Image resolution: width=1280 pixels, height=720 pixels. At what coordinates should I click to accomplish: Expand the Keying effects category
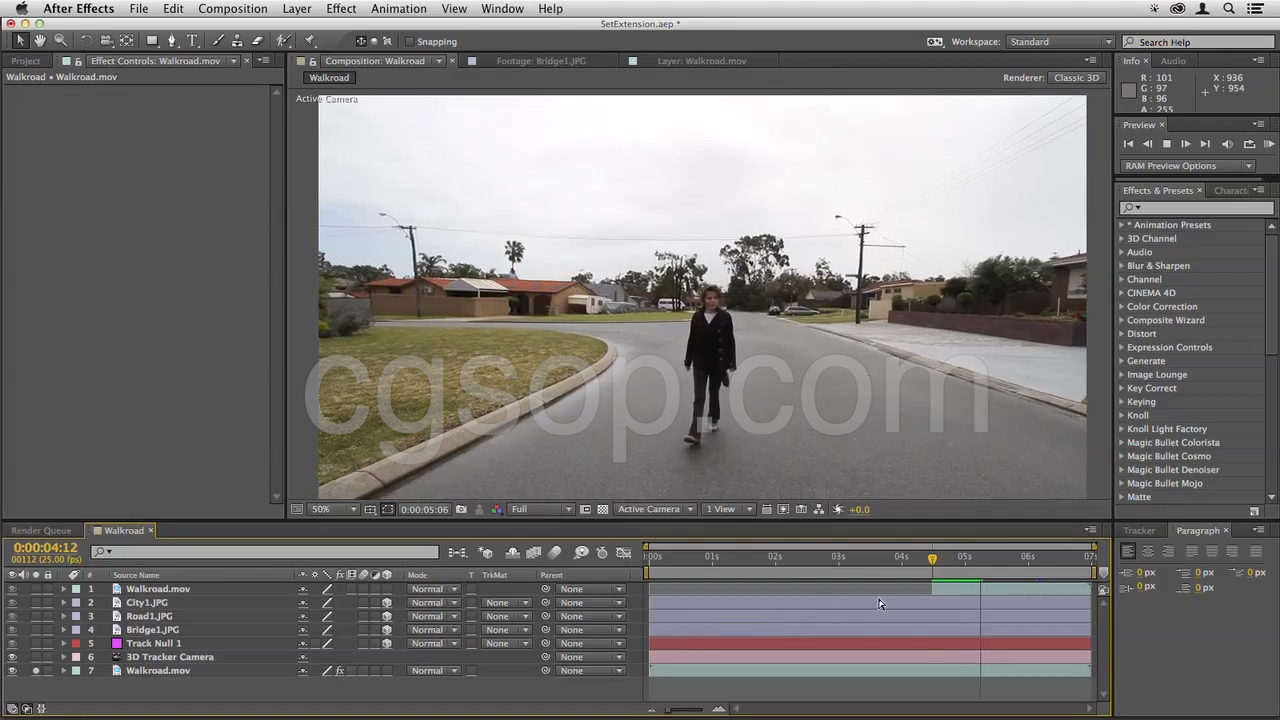click(x=1121, y=402)
